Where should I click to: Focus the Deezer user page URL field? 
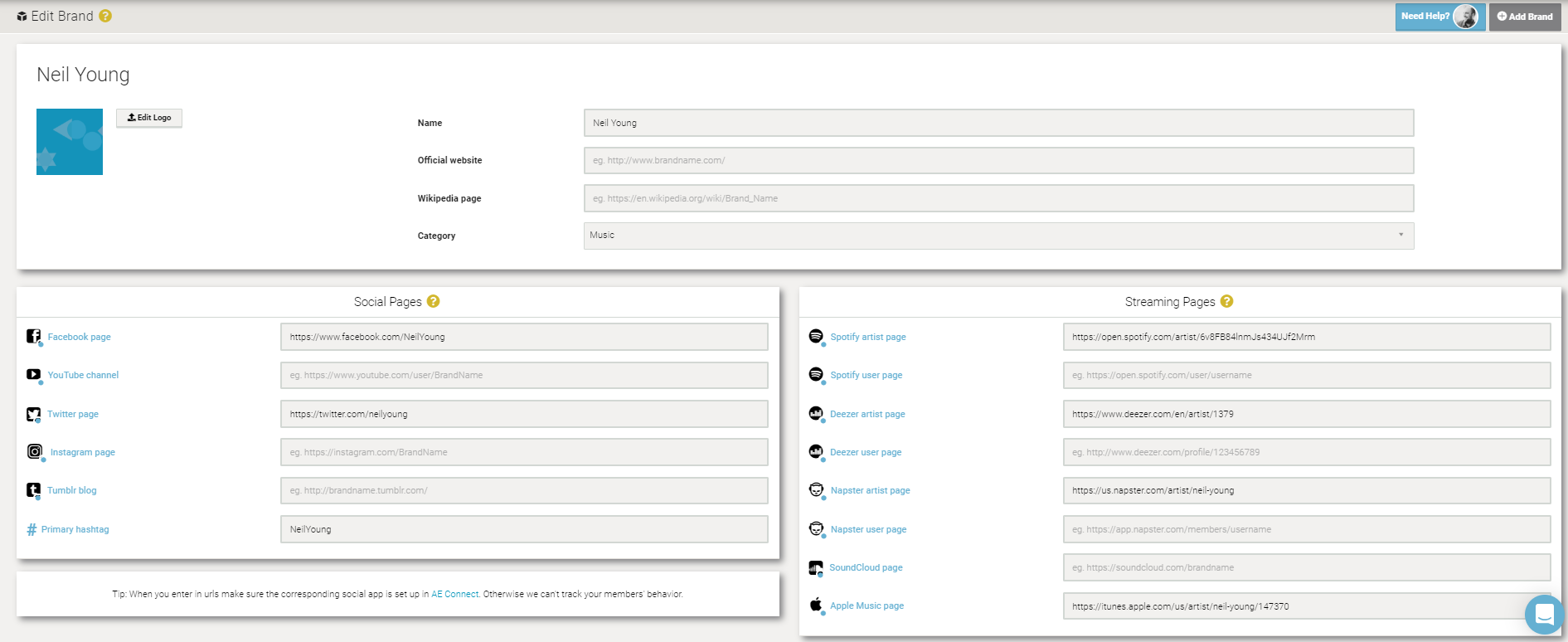pyautogui.click(x=1307, y=452)
